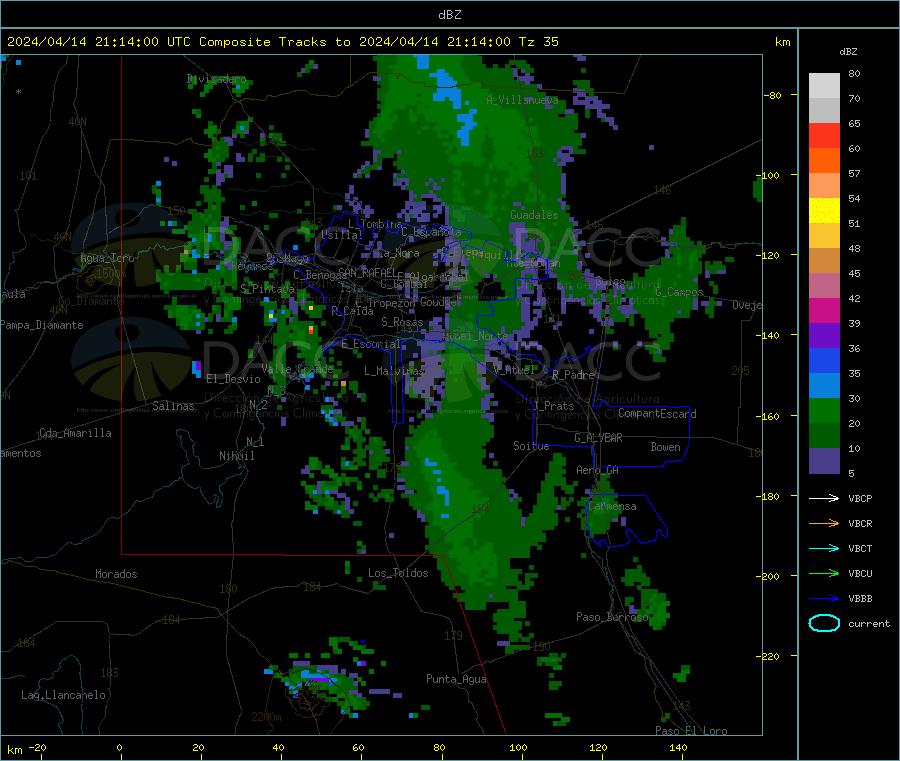Click the '100' tick on the bottom axis
This screenshot has height=761, width=900.
click(518, 747)
